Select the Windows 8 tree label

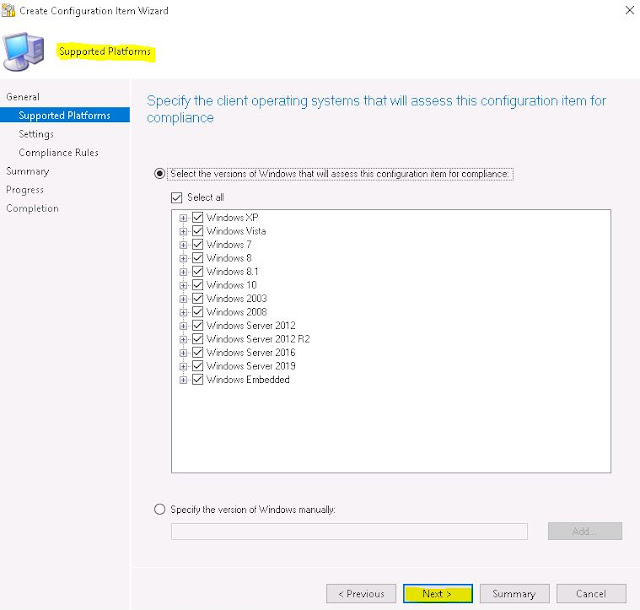click(x=229, y=258)
